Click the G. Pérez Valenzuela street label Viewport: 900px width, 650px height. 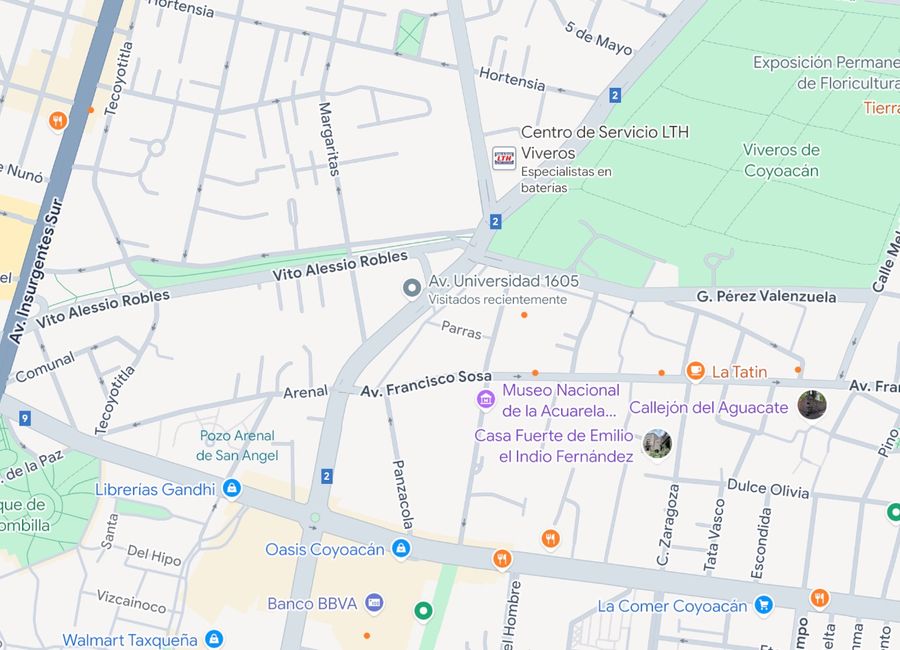(x=766, y=296)
